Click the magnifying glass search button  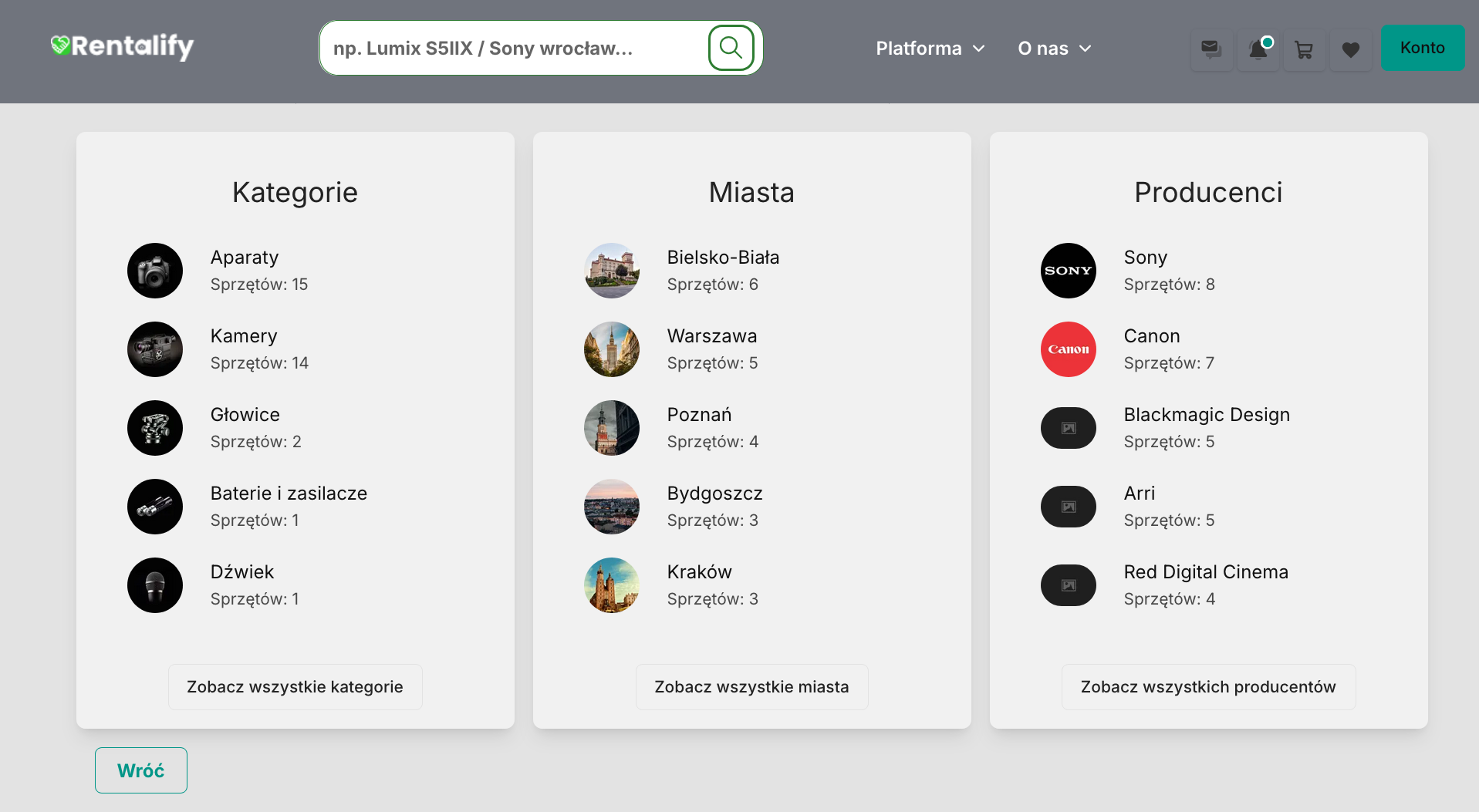tap(730, 48)
